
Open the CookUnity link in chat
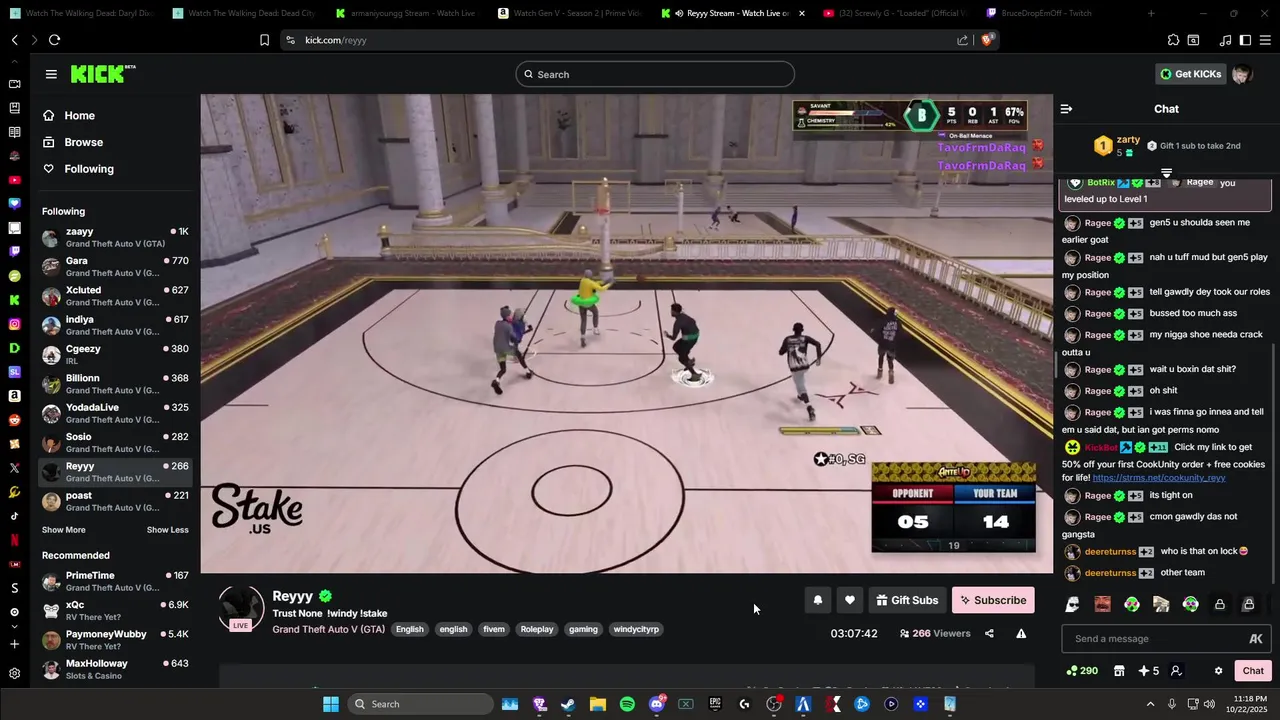[x=1159, y=478]
